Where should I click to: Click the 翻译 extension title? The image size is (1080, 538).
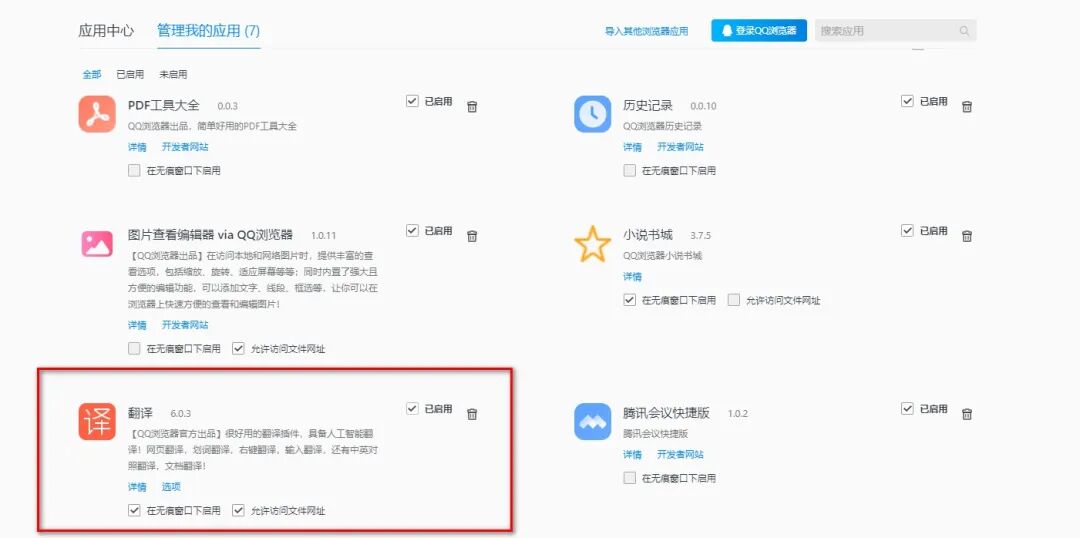tap(141, 413)
